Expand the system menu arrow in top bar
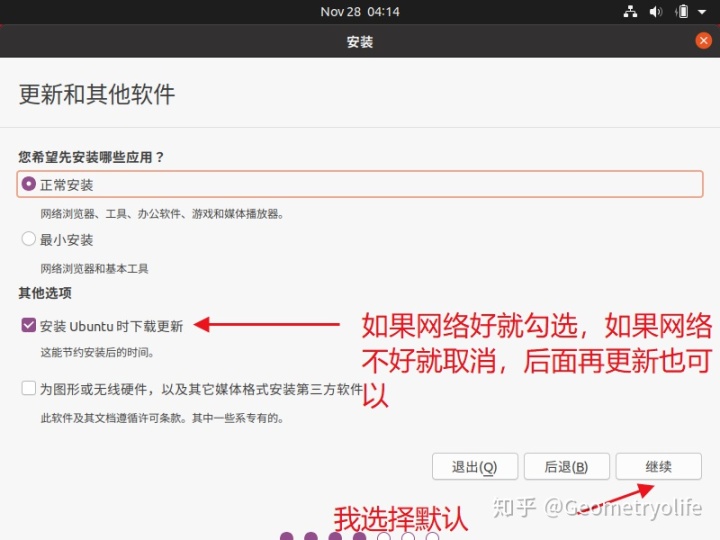Viewport: 720px width, 540px height. pos(702,12)
